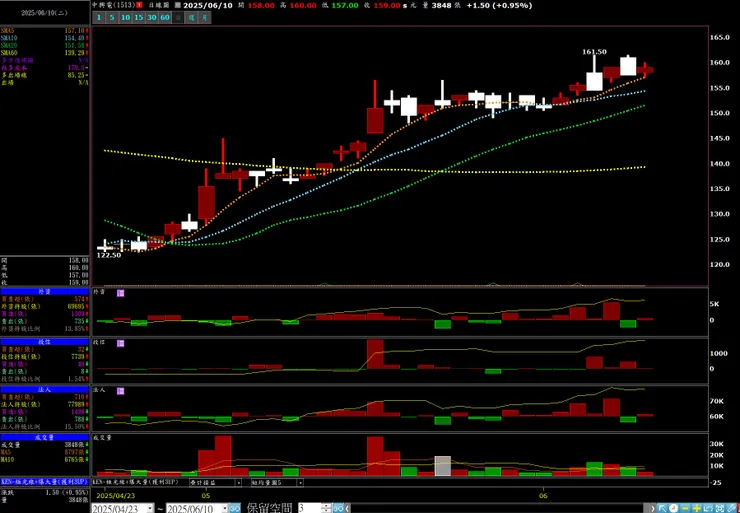Click the icon right after the yellow plus

(708, 508)
